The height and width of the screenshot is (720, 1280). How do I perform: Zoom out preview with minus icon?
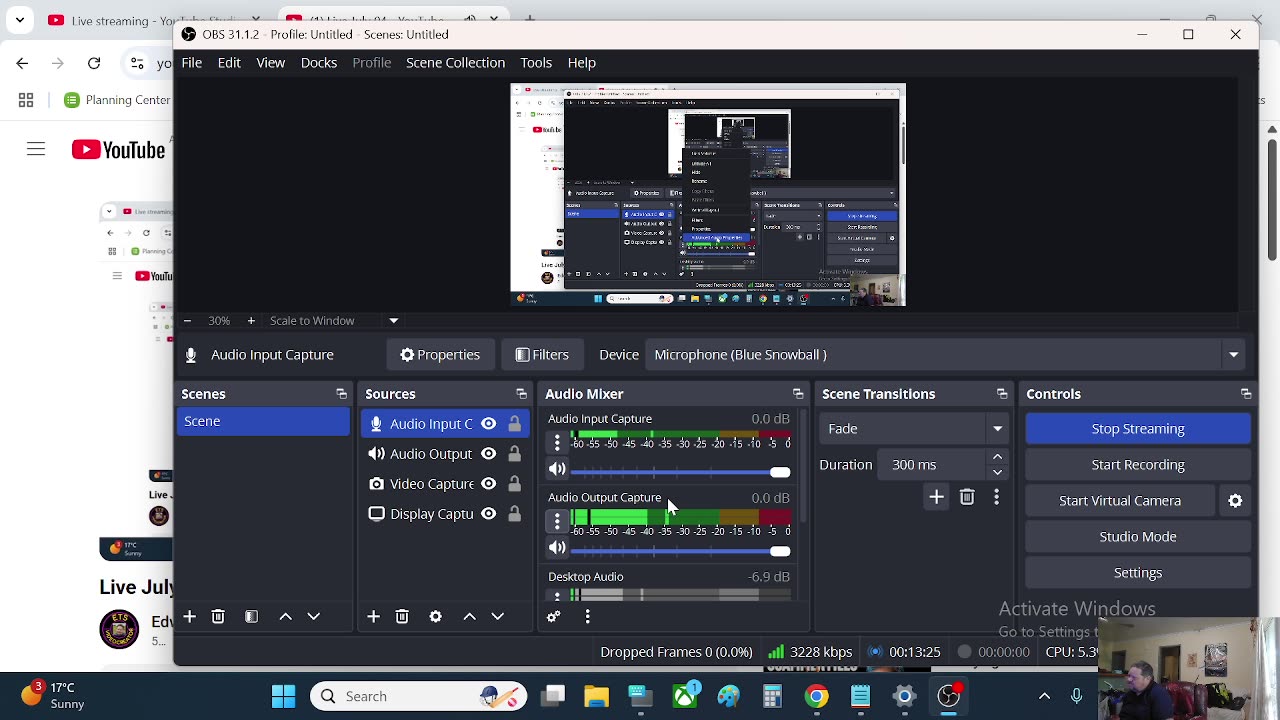point(187,321)
